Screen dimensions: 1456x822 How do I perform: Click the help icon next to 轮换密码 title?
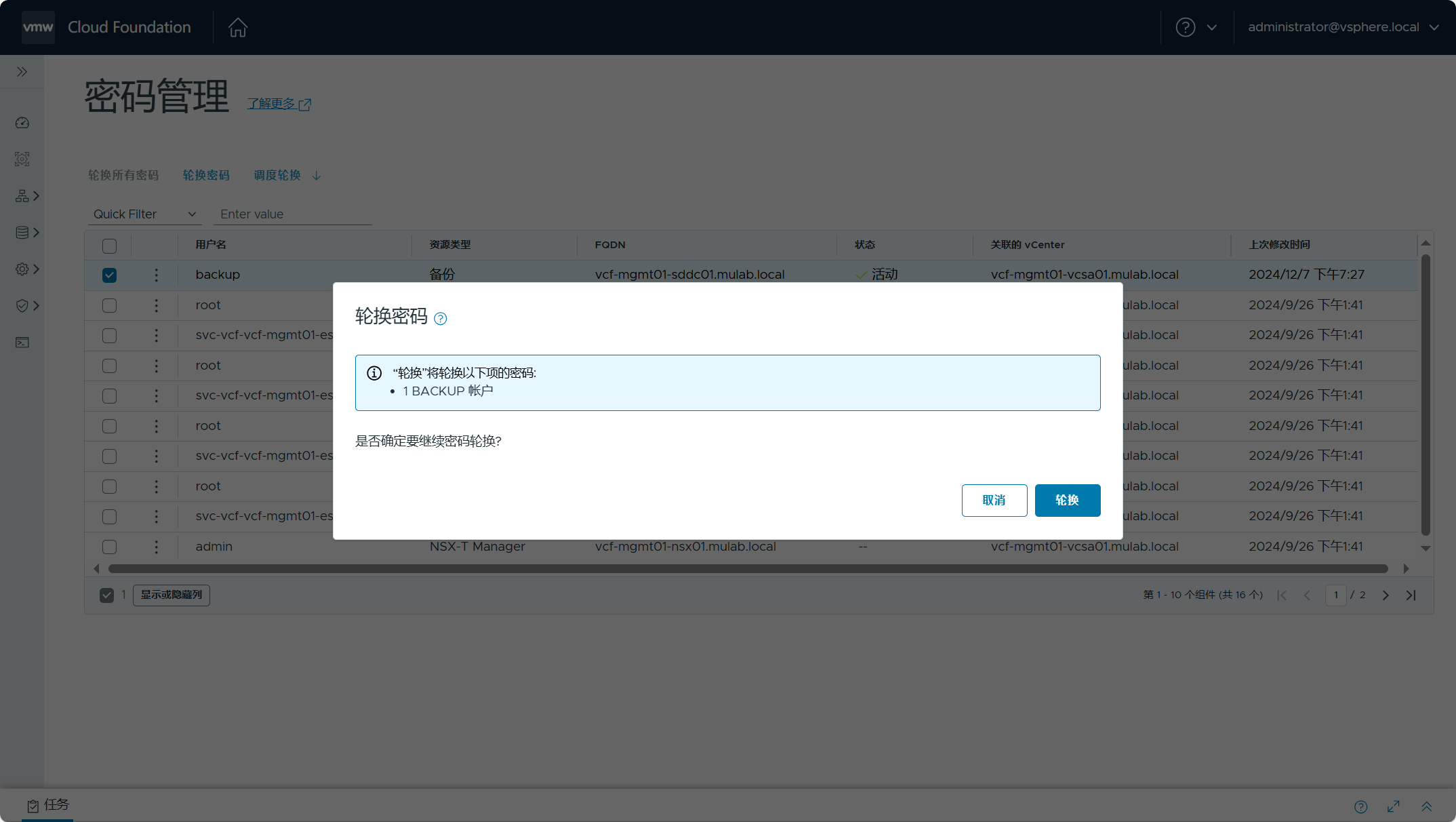click(x=440, y=318)
